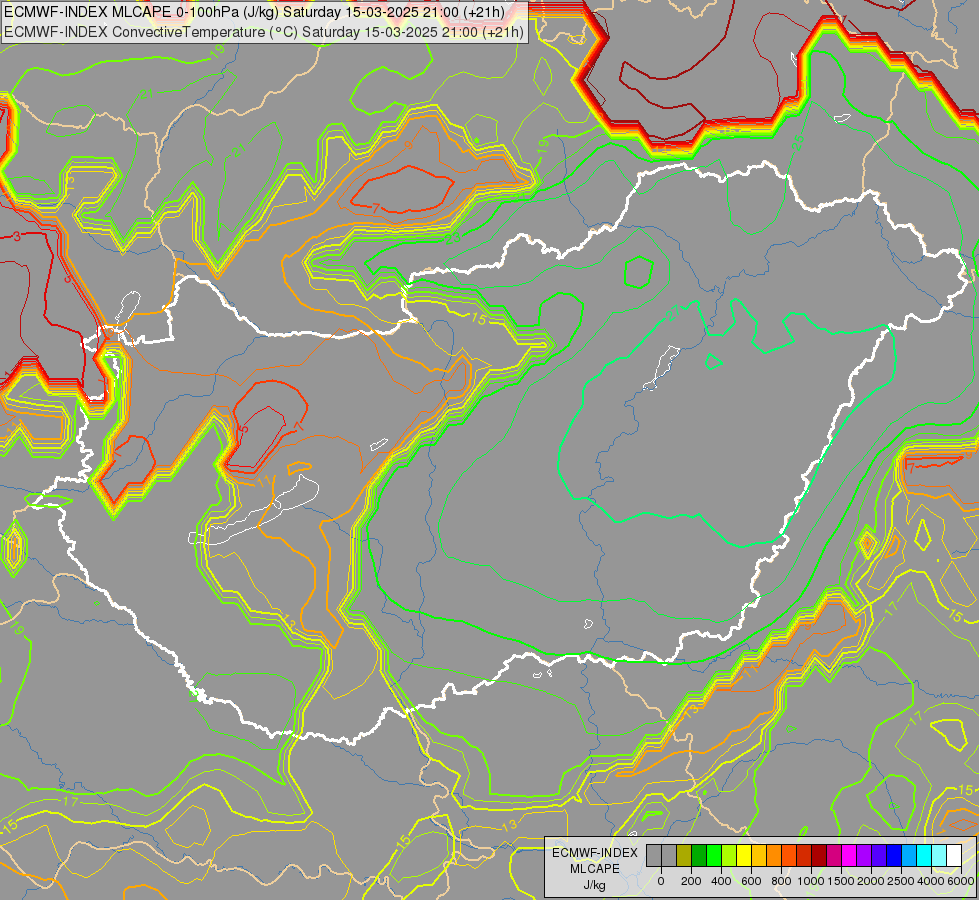This screenshot has height=900, width=979.
Task: Click the legend unit J/kg
Action: pos(595,885)
